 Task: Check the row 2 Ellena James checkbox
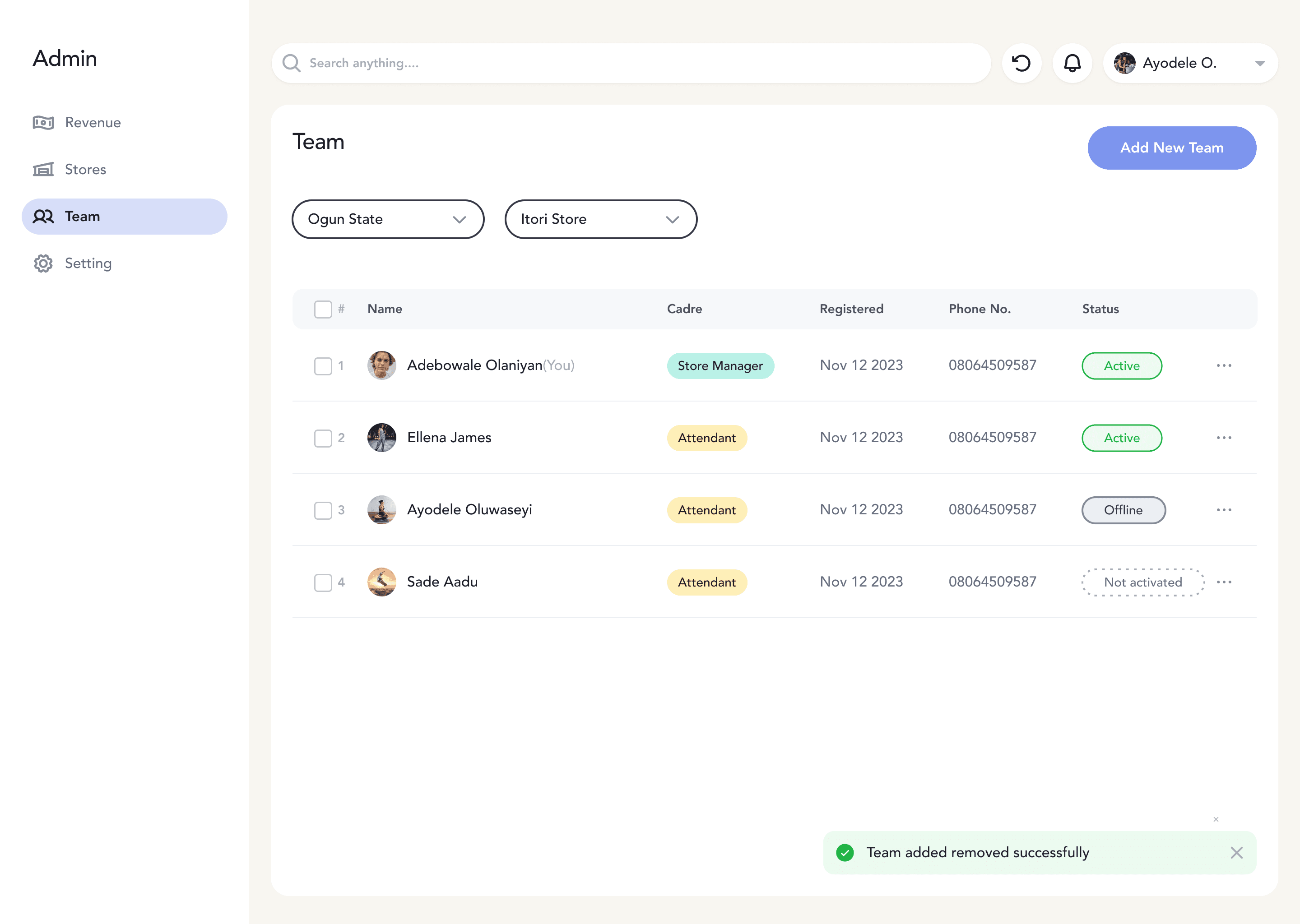(323, 438)
